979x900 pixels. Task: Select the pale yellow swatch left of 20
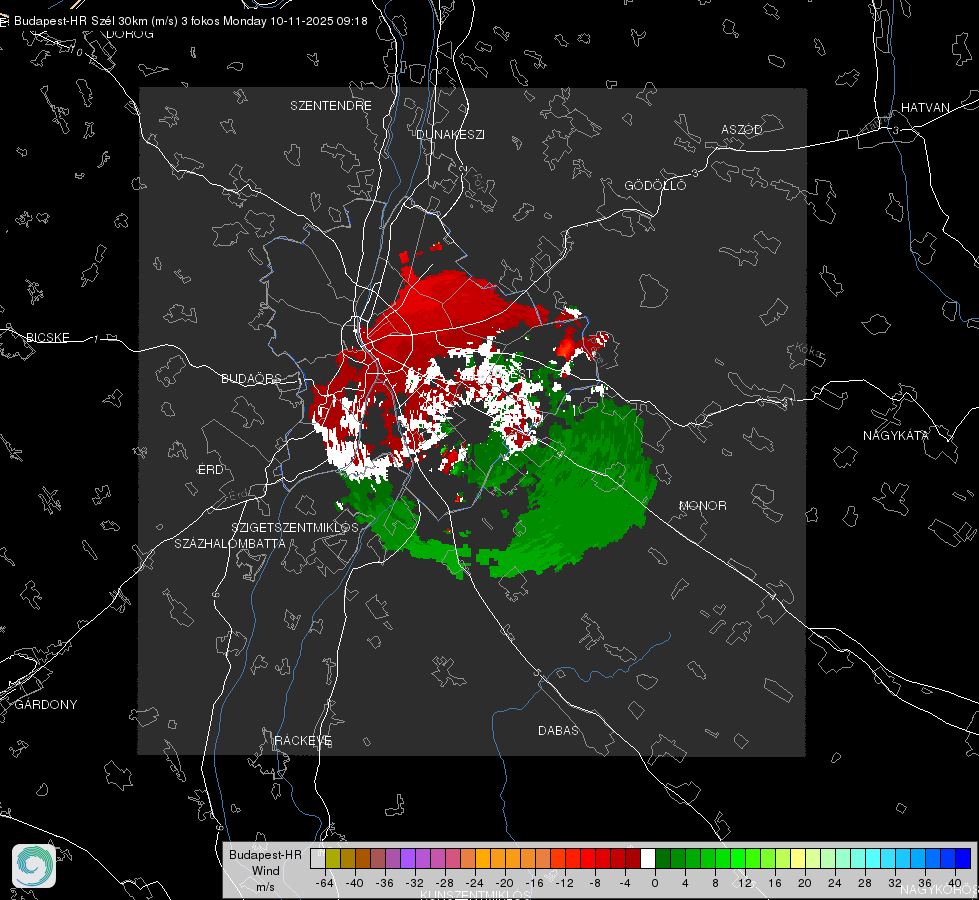(x=798, y=858)
